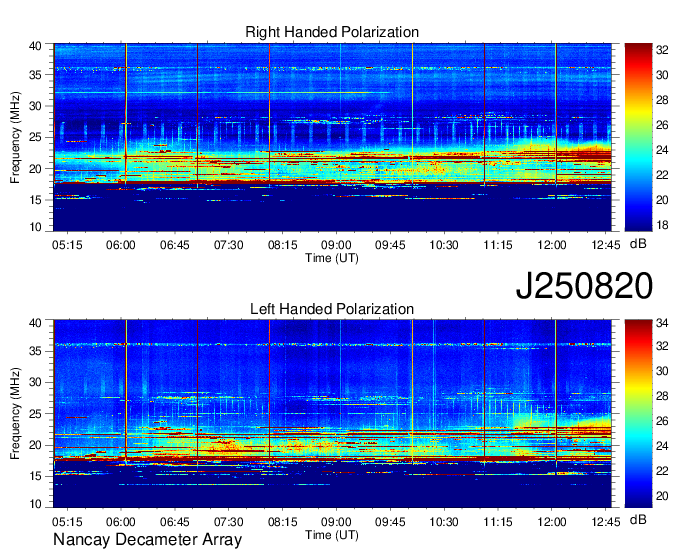The height and width of the screenshot is (552, 680).
Task: Click 10 MHz tick on Left Handed plot
Action: click(x=35, y=503)
